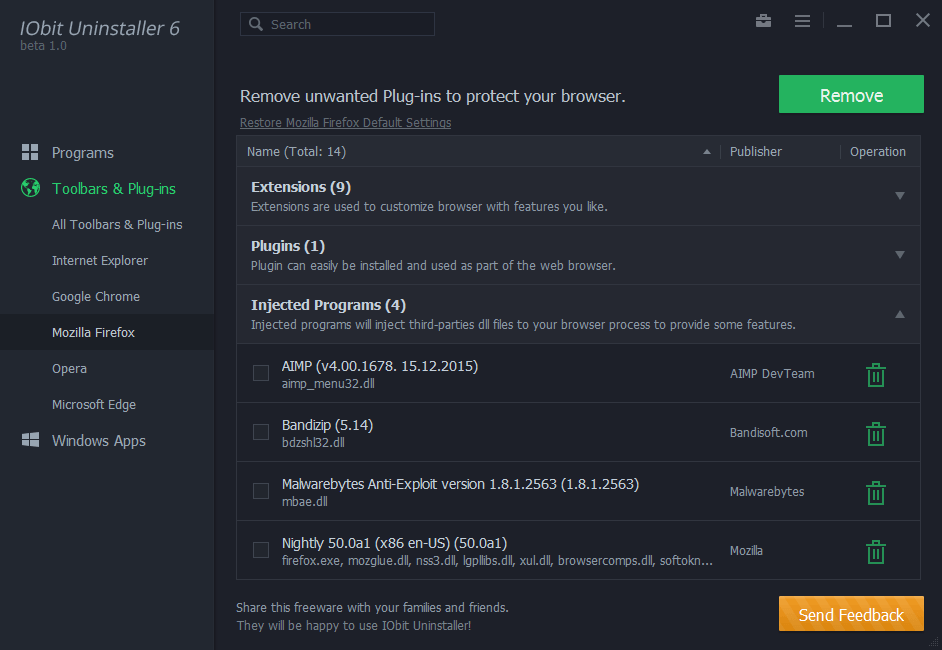Click the mbae.dll file name
942x650 pixels.
305,502
